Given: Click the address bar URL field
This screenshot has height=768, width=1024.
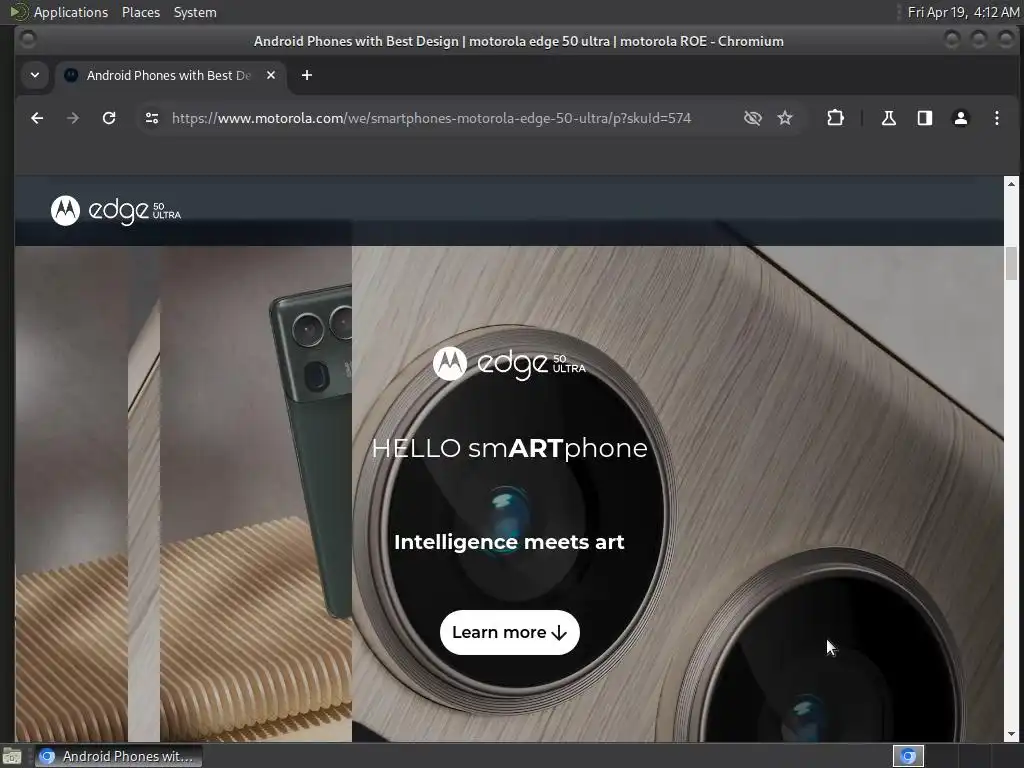Looking at the screenshot, I should click(x=431, y=118).
